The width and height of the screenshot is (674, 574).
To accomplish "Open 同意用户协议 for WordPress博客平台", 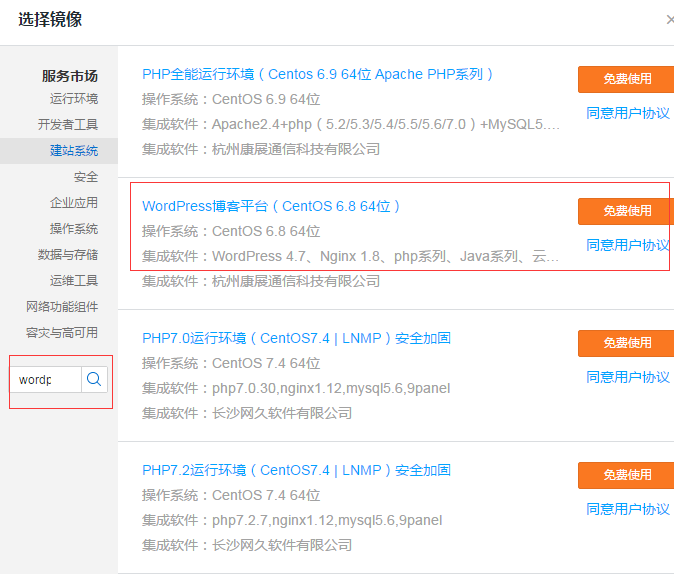I will click(628, 245).
